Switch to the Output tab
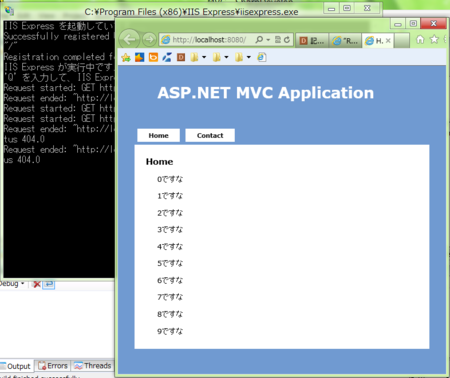Viewport: 450px width, 378px height. tap(16, 366)
